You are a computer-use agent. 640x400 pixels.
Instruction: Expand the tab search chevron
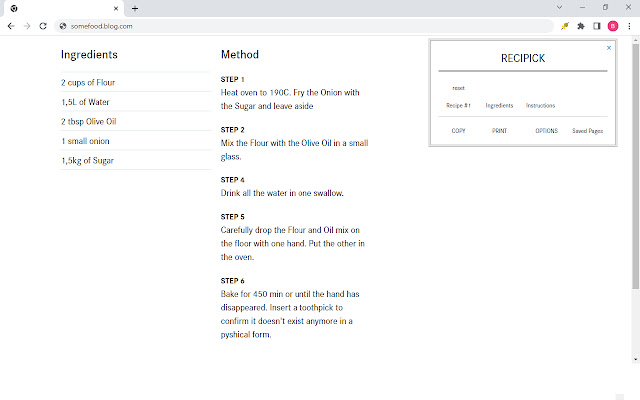click(x=559, y=7)
